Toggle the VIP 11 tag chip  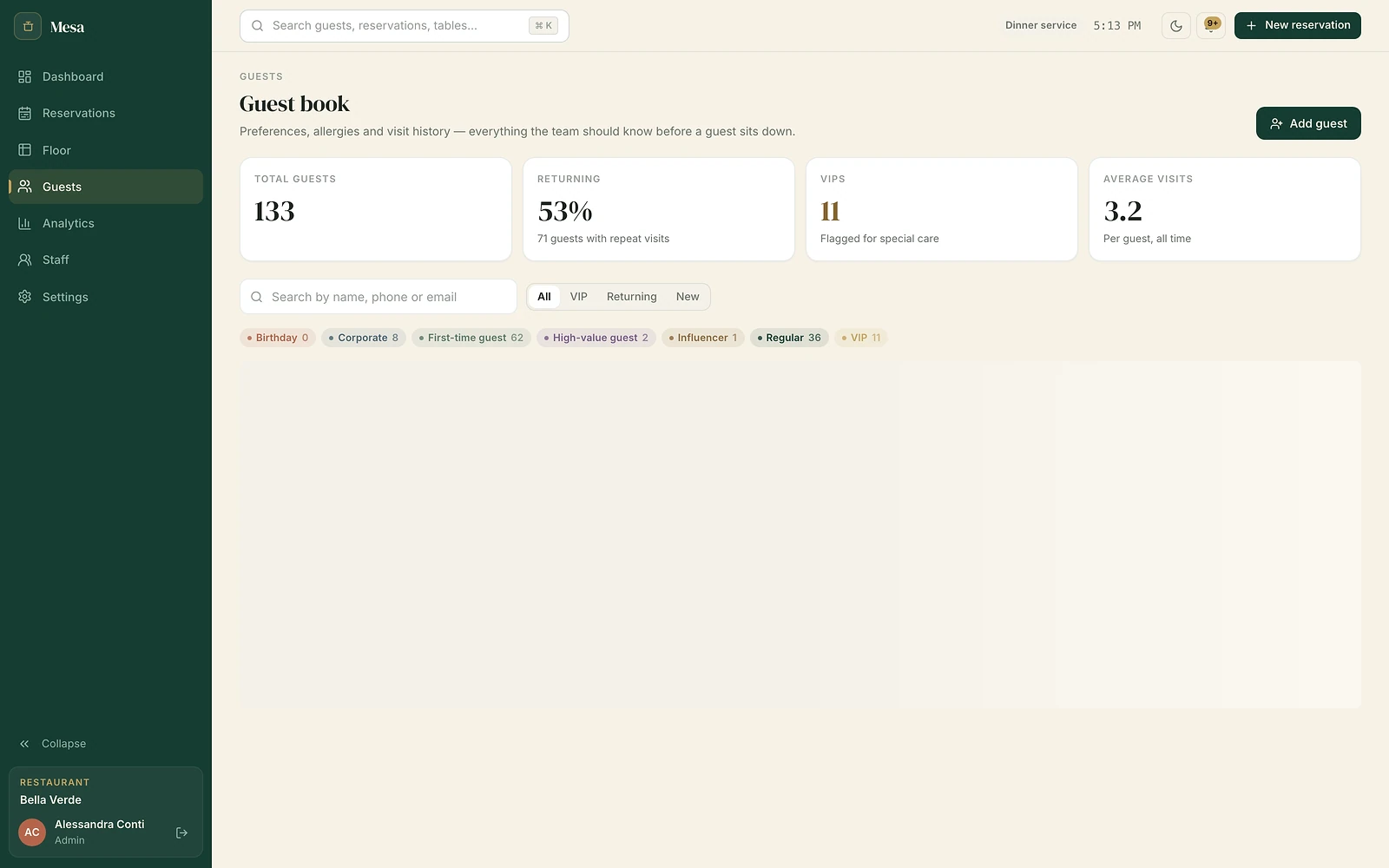pyautogui.click(x=861, y=338)
